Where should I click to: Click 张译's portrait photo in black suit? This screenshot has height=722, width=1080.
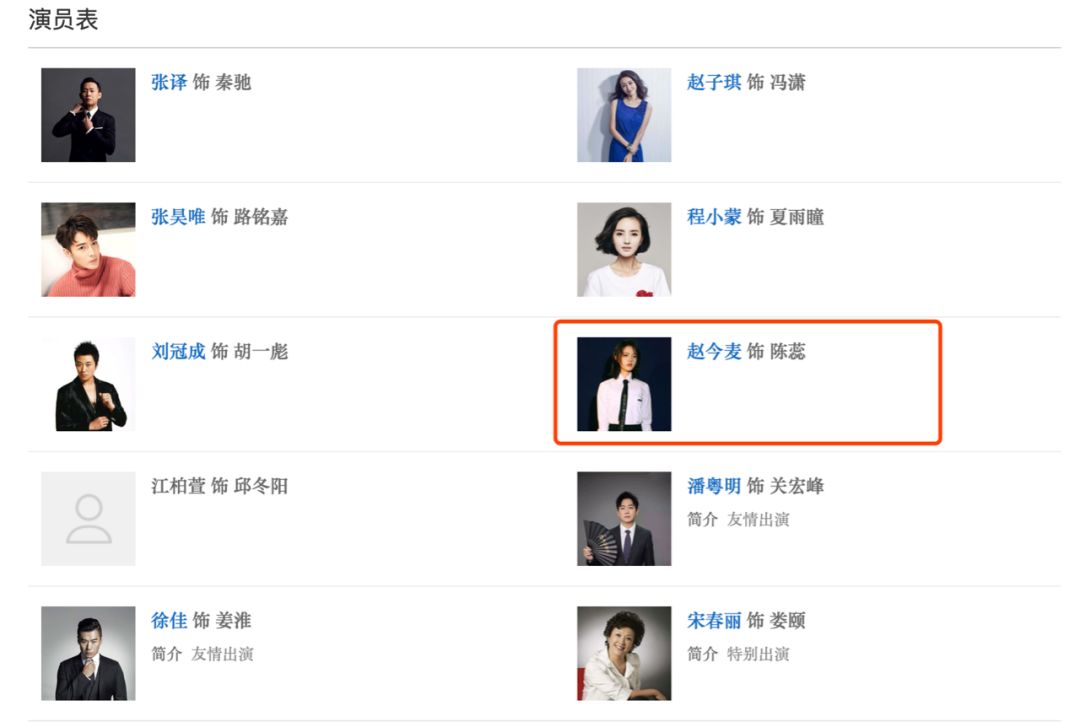tap(88, 115)
